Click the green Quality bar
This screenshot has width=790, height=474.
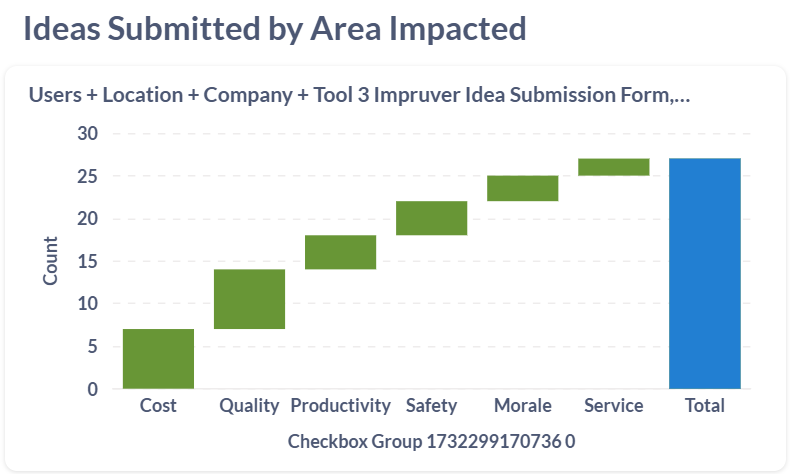tap(249, 299)
